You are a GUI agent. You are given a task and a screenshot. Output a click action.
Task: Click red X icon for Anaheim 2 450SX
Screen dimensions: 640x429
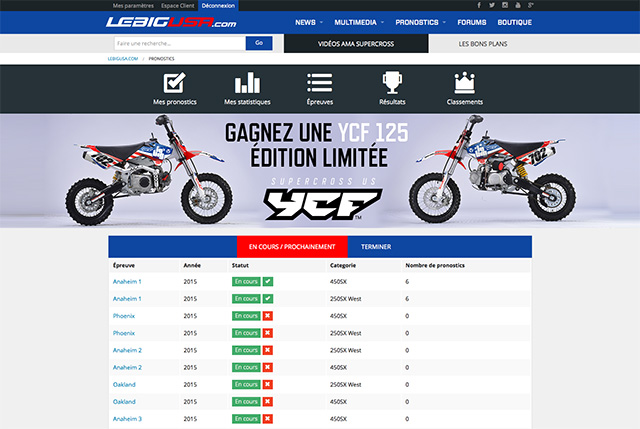pyautogui.click(x=268, y=367)
